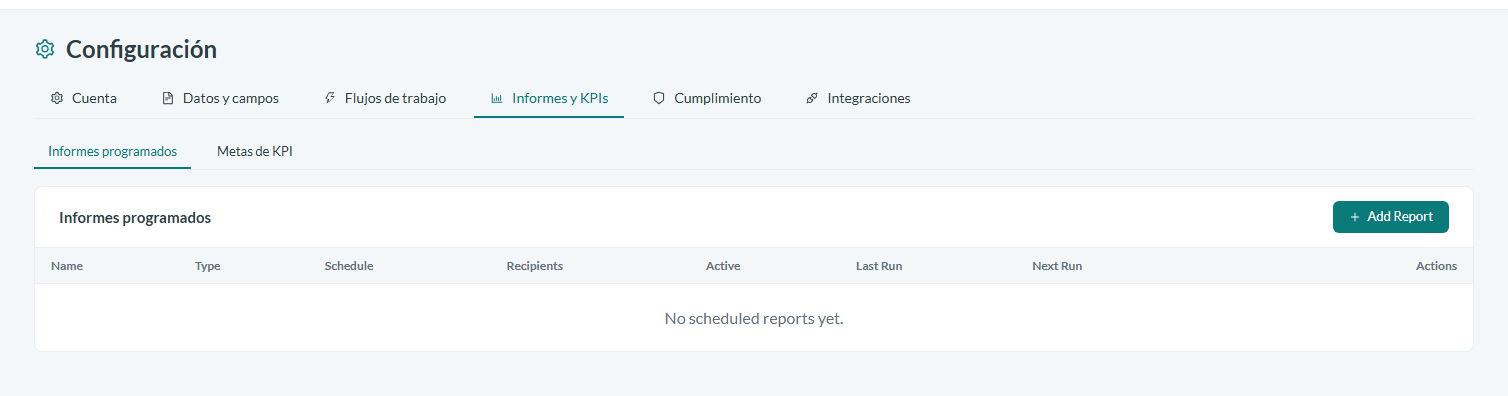Open Flujos de trabajo tab
Viewport: 1508px width, 396px height.
click(385, 98)
